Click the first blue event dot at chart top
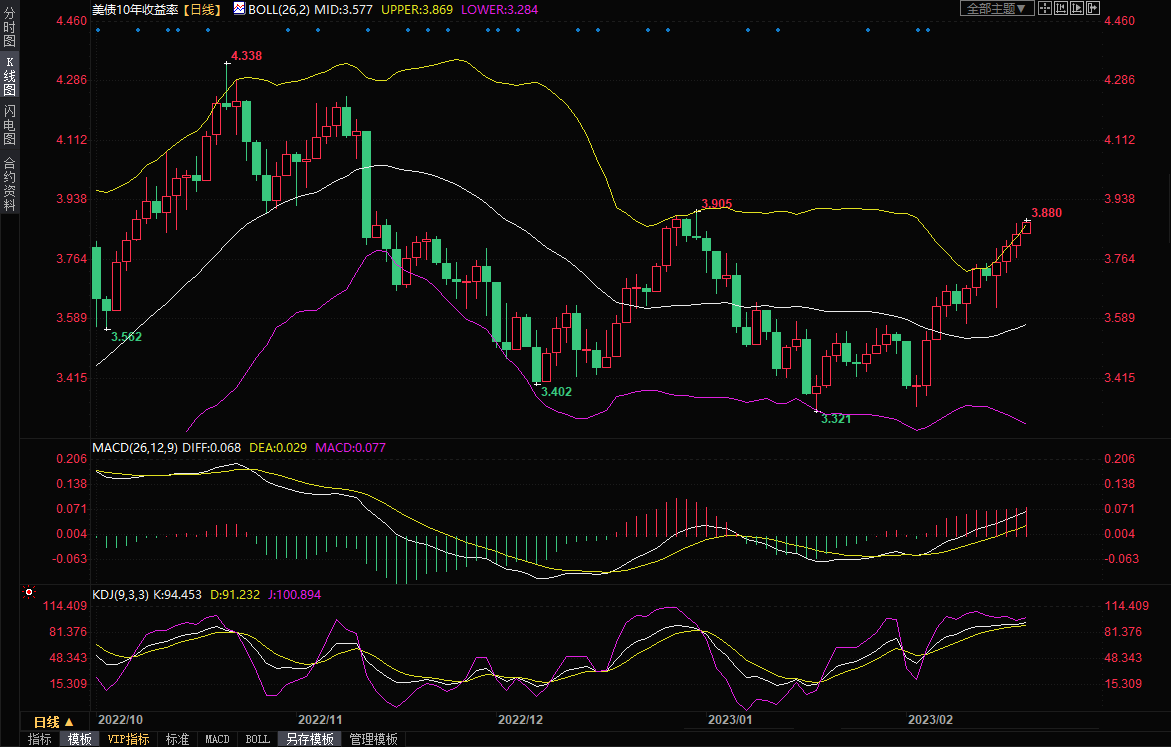The width and height of the screenshot is (1171, 747). click(97, 30)
